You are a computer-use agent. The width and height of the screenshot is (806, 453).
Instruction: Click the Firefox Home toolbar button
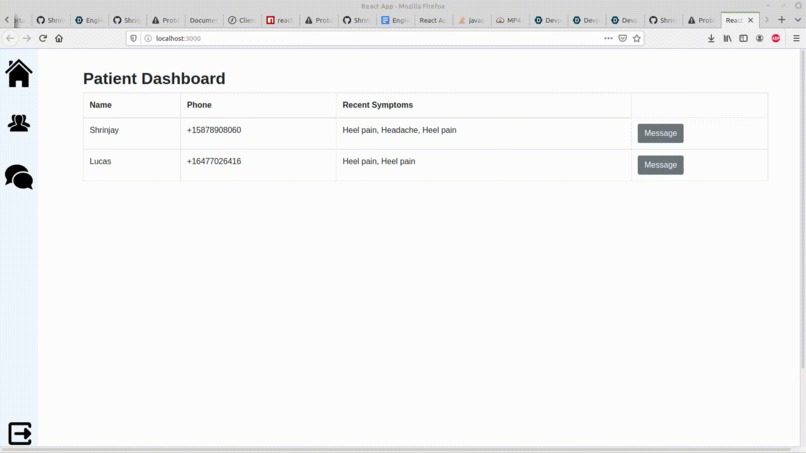tap(59, 38)
